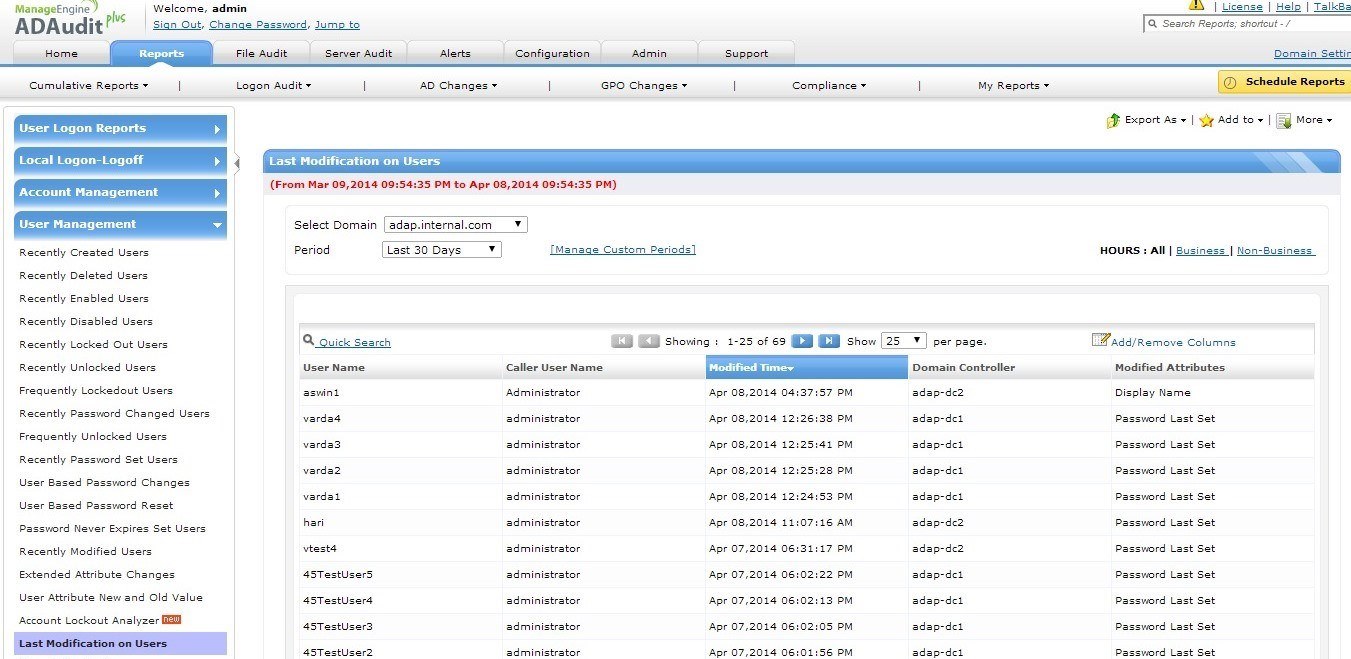Click the More options icon
The image size is (1351, 659).
pyautogui.click(x=1283, y=120)
